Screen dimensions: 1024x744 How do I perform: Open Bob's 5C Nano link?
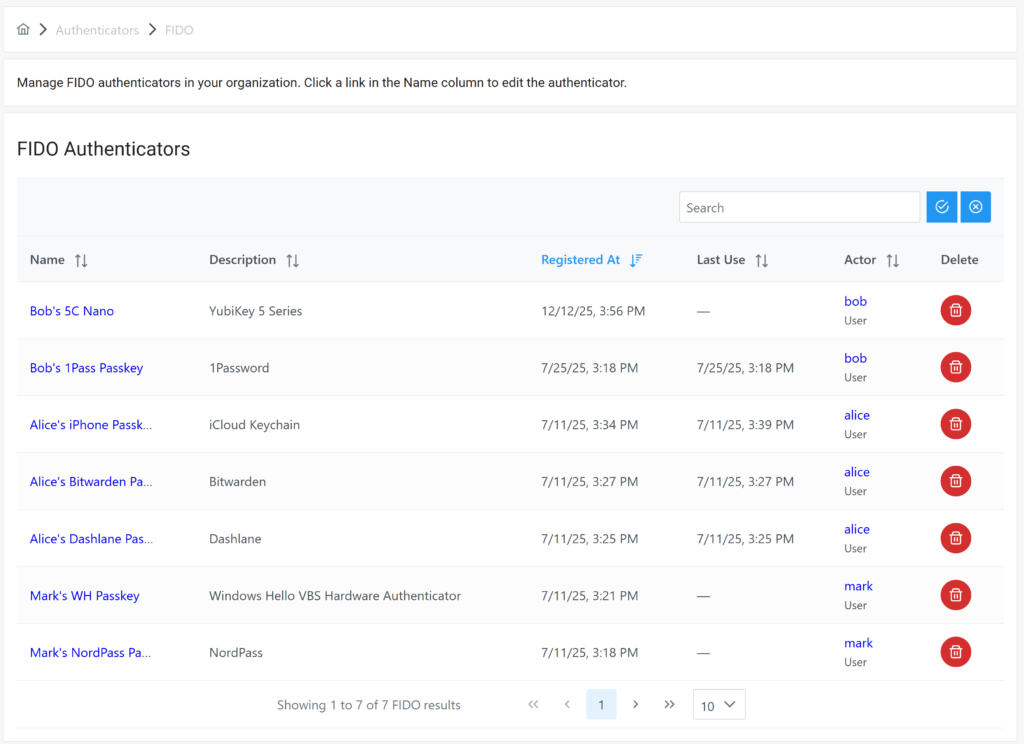click(x=72, y=311)
